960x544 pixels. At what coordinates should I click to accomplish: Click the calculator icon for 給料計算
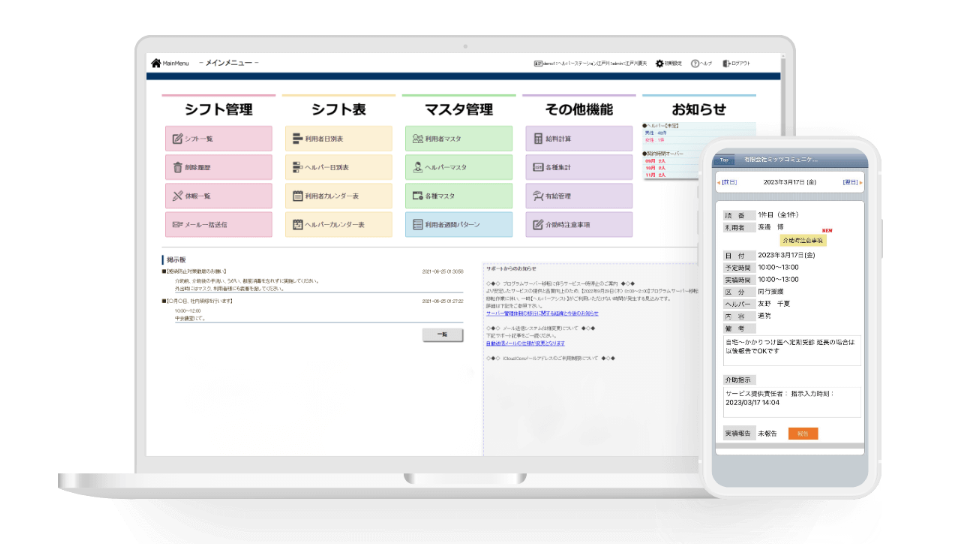[538, 139]
